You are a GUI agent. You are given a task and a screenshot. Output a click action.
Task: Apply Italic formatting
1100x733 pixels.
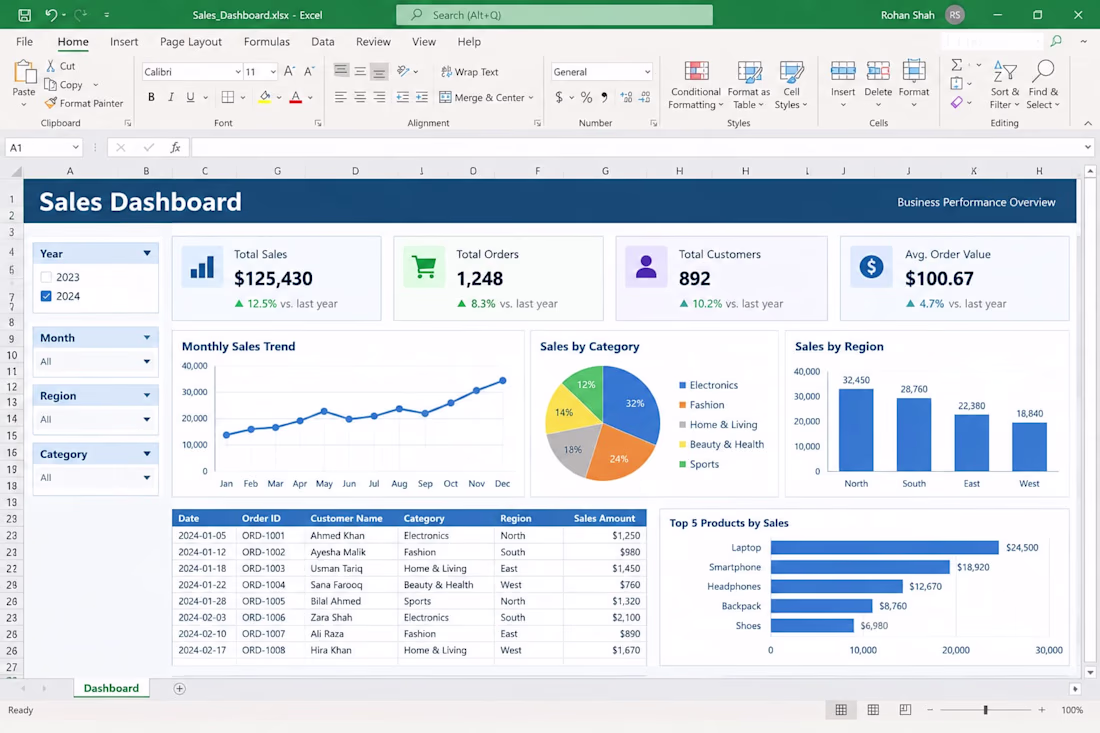170,97
